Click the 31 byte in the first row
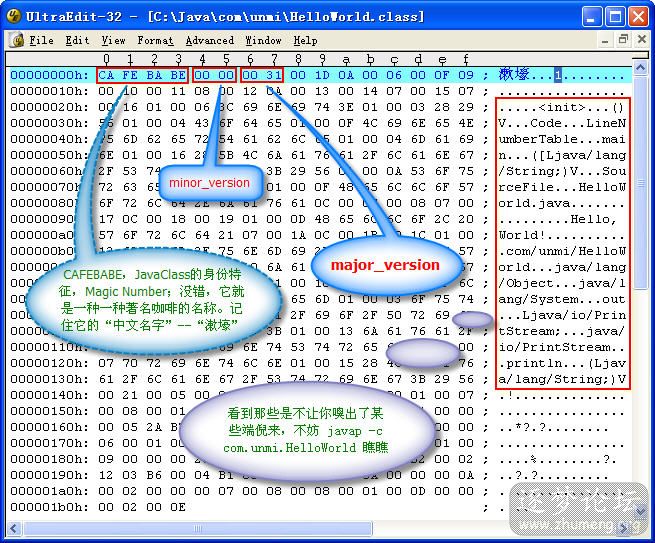The image size is (655, 543). click(274, 75)
